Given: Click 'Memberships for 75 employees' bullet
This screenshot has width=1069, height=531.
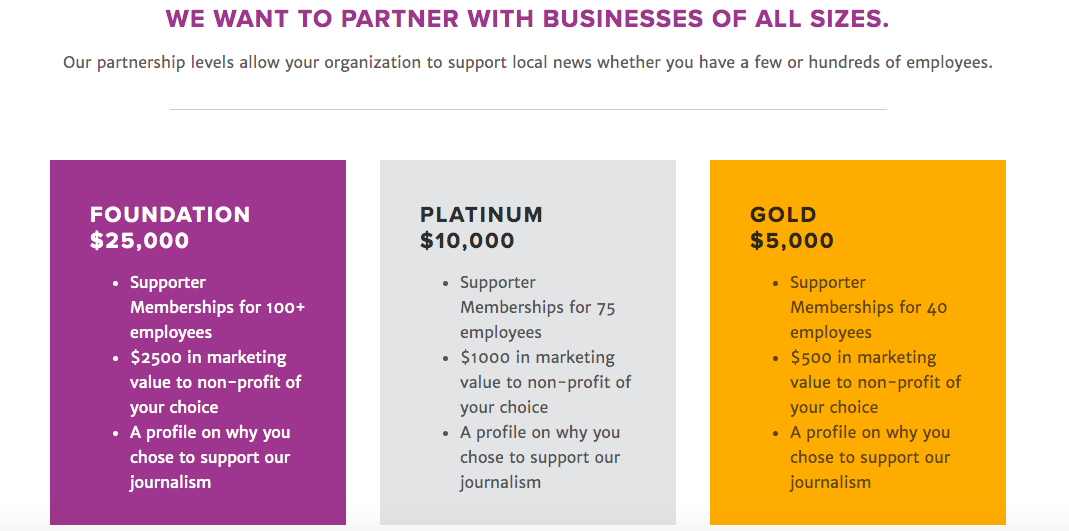Looking at the screenshot, I should (x=538, y=307).
